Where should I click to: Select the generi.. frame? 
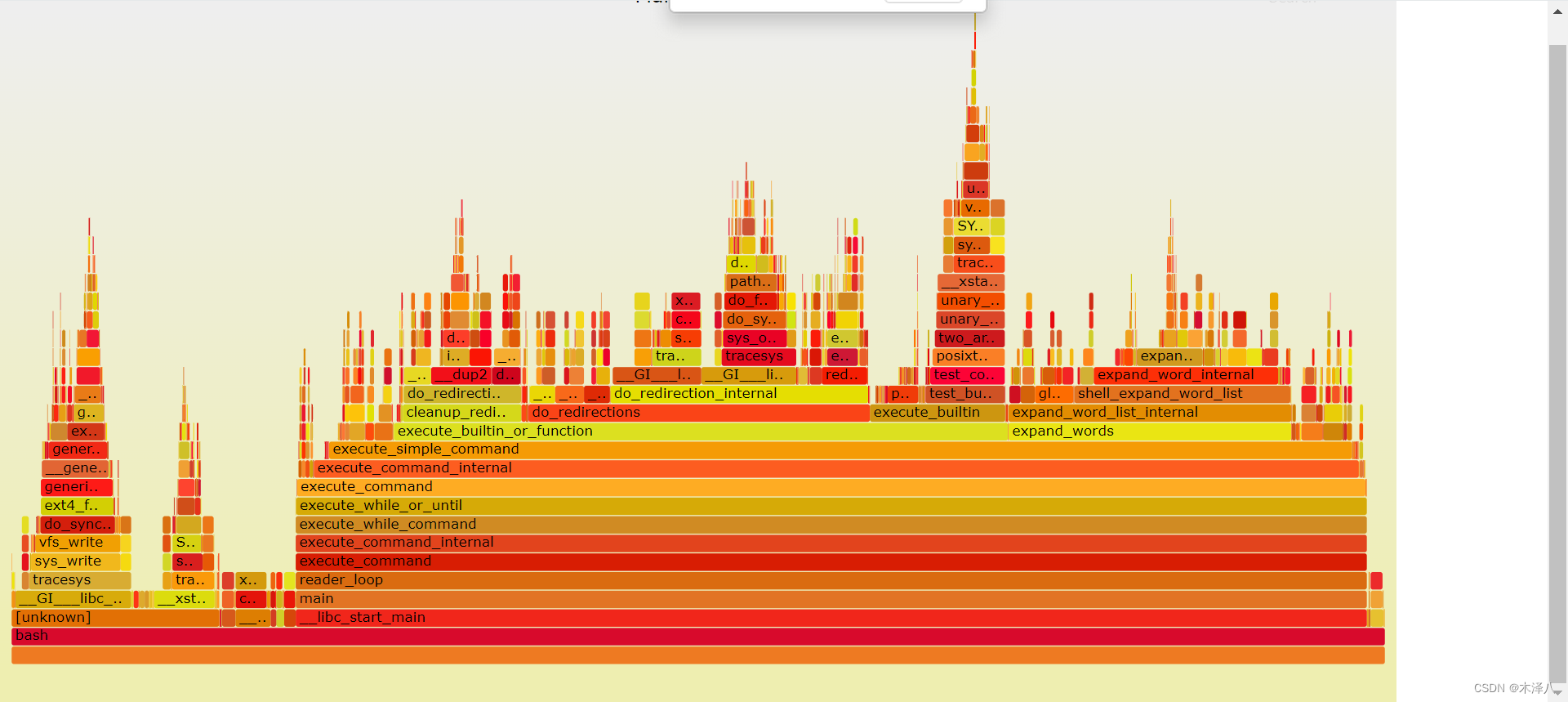point(77,486)
